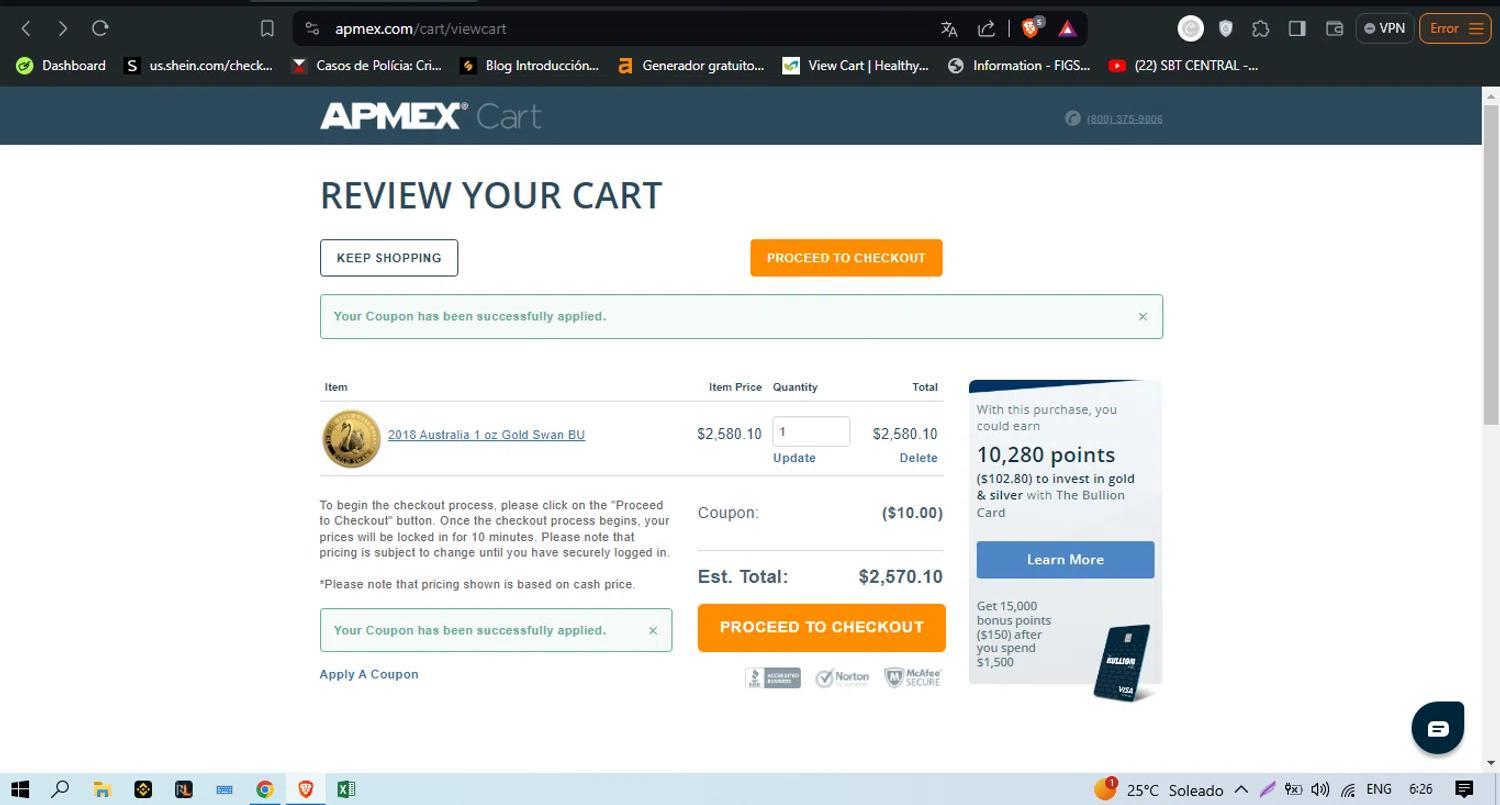The image size is (1500, 805).
Task: Open the Information - FIGS bookmark
Action: 1018,65
